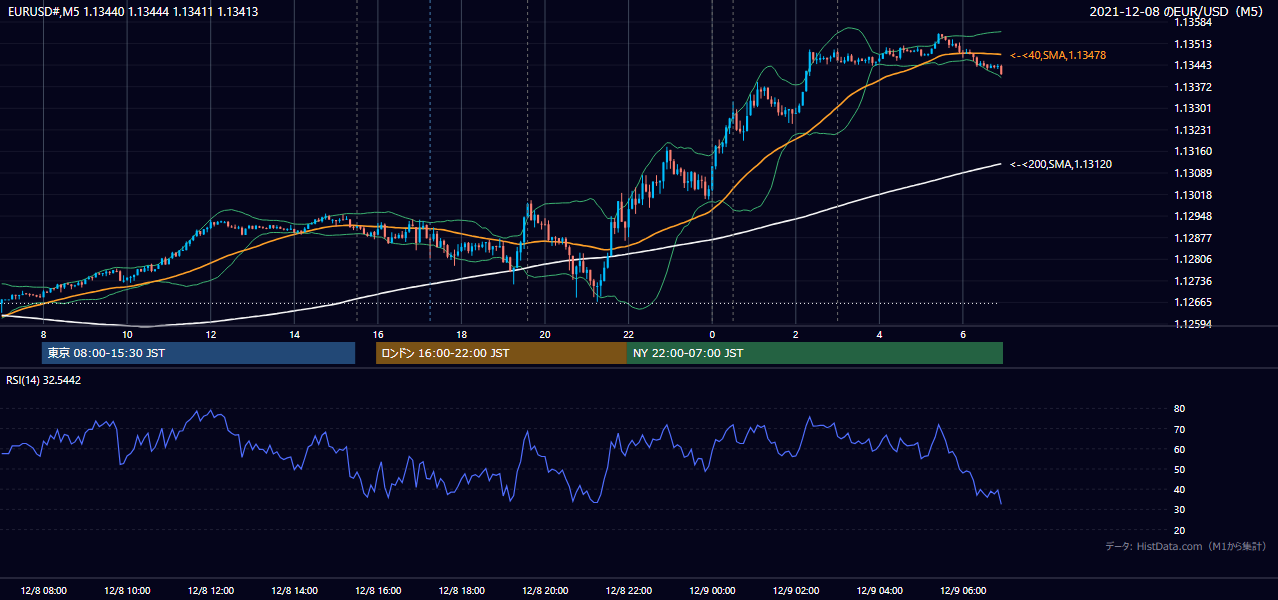Click the NY 22:00-07:00 JST session bar

click(x=815, y=353)
